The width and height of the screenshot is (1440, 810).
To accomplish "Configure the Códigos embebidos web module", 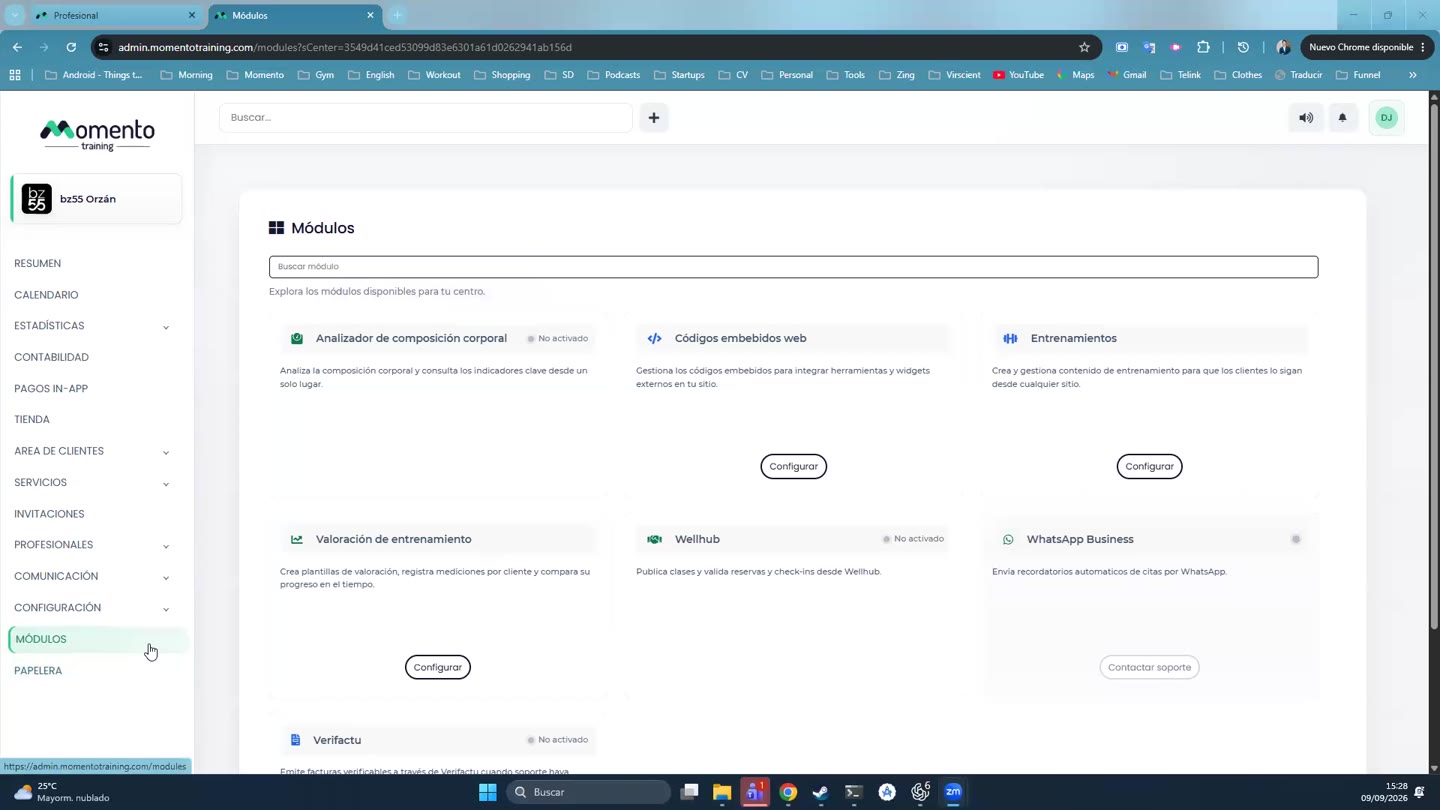I will click(x=794, y=467).
